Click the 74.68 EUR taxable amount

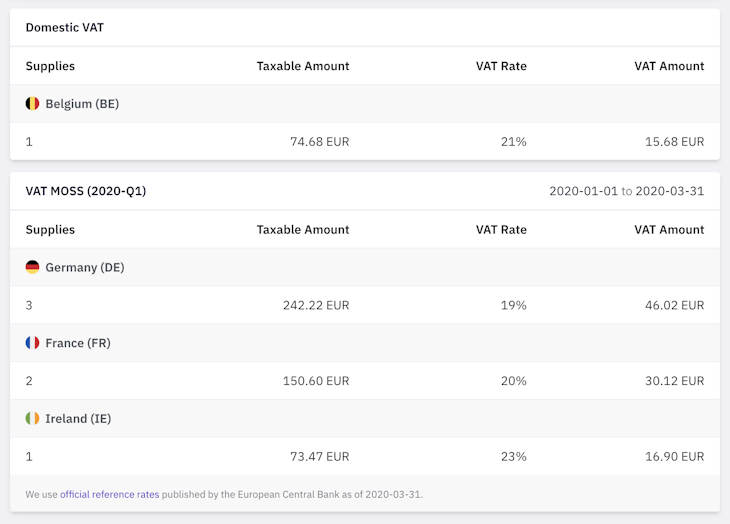point(319,142)
